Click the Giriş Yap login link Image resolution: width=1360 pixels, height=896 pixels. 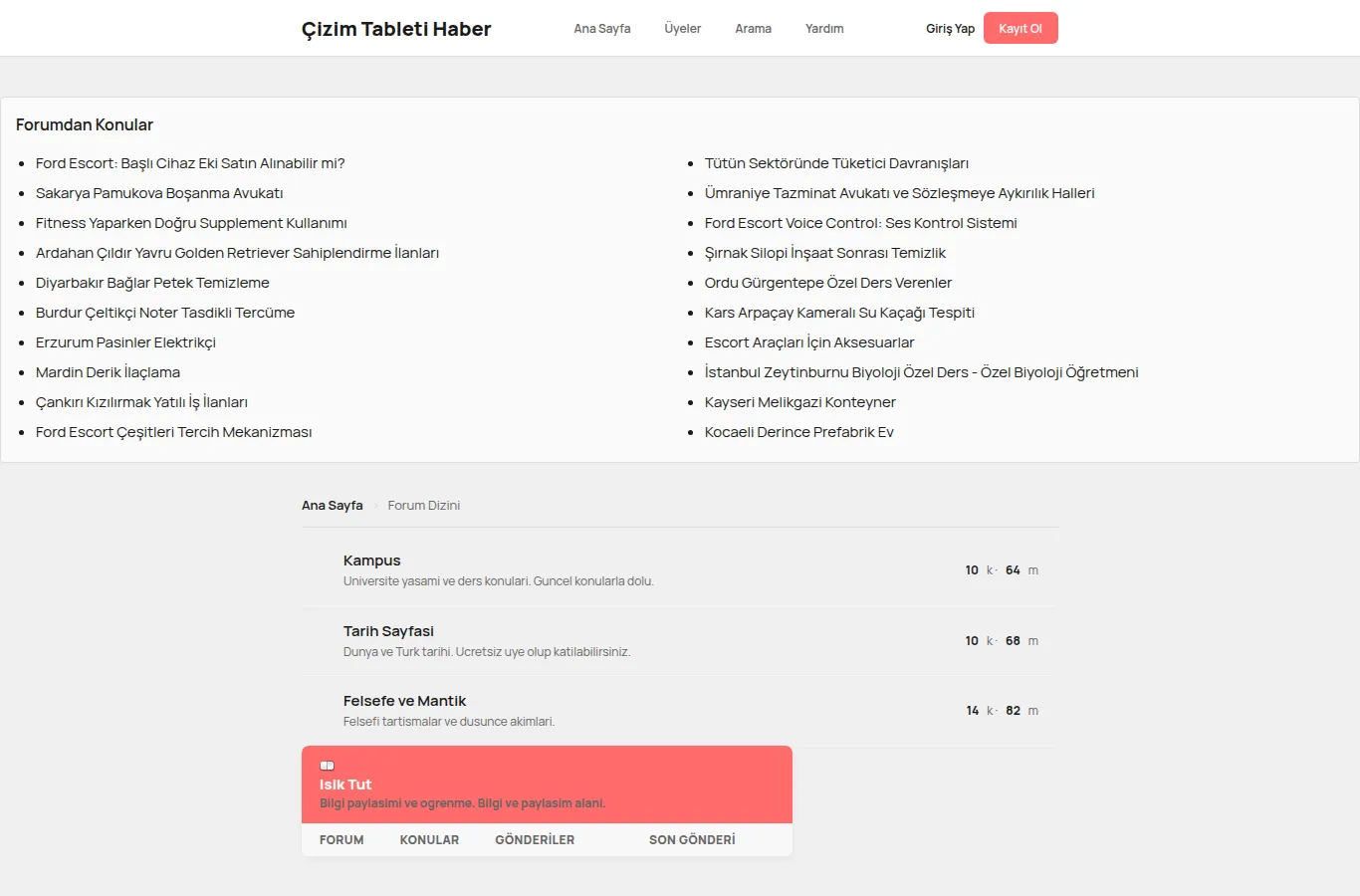(950, 29)
